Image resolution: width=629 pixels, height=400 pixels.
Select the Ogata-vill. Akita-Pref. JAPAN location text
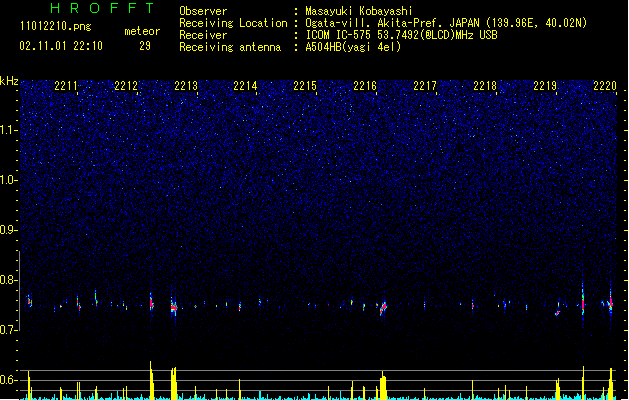tap(446, 23)
